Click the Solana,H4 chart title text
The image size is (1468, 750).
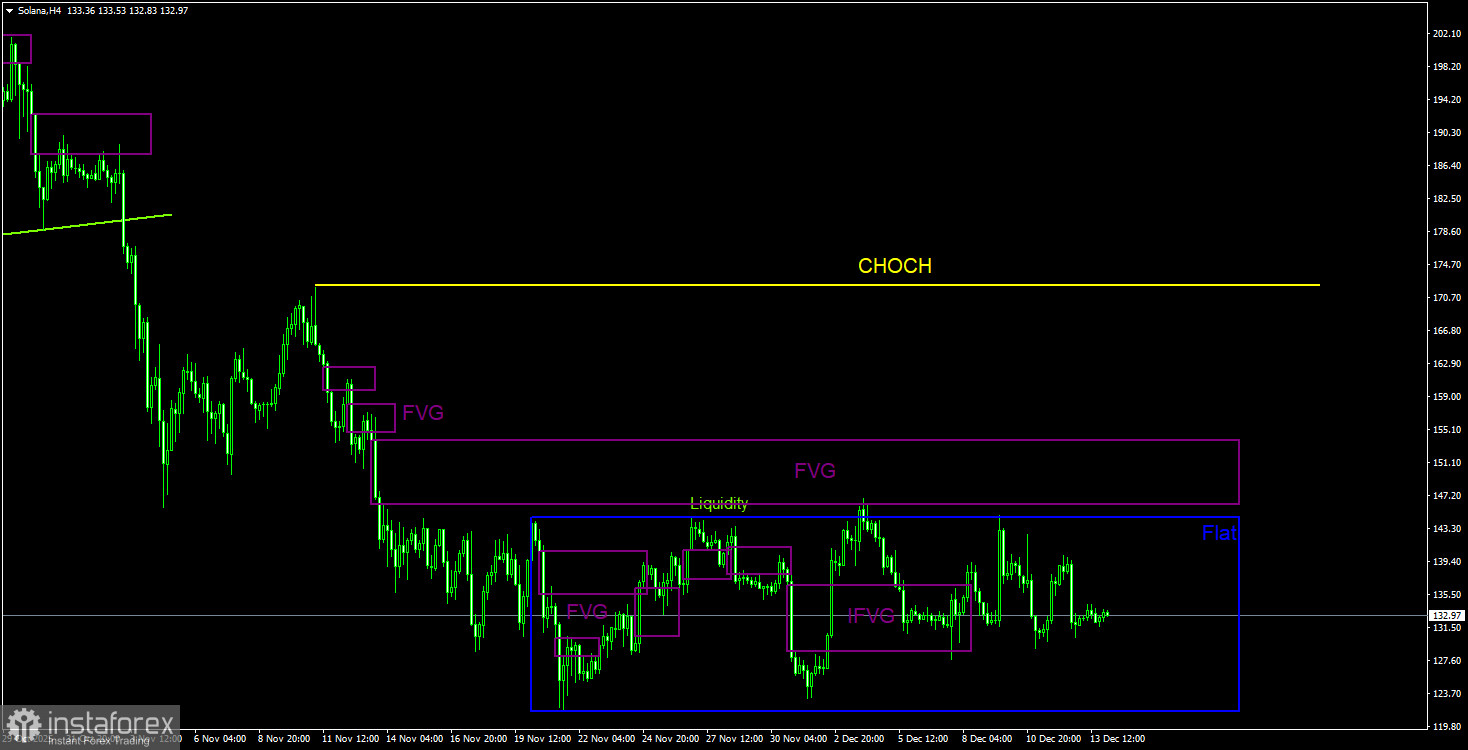click(40, 10)
